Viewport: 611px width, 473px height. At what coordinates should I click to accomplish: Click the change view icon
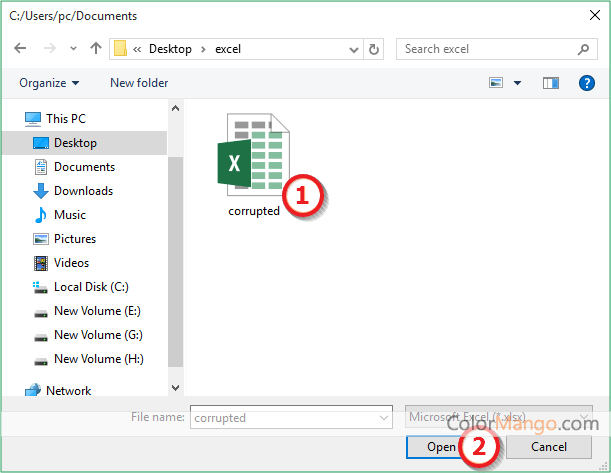pyautogui.click(x=496, y=83)
